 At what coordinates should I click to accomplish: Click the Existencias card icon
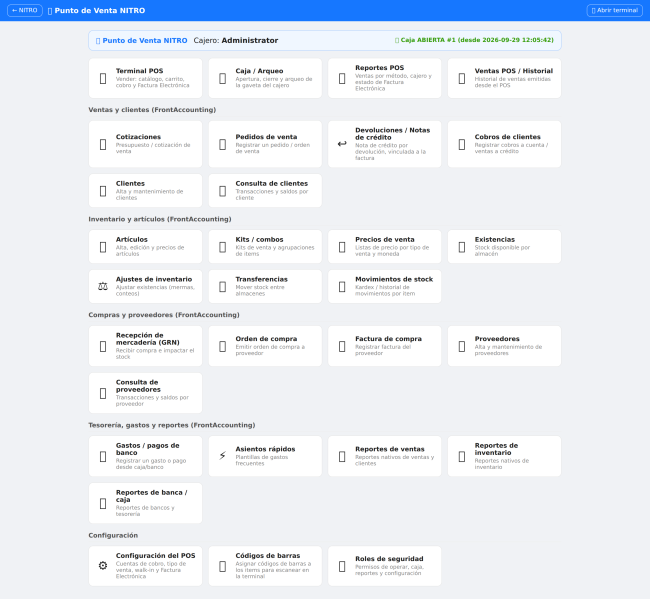point(462,247)
